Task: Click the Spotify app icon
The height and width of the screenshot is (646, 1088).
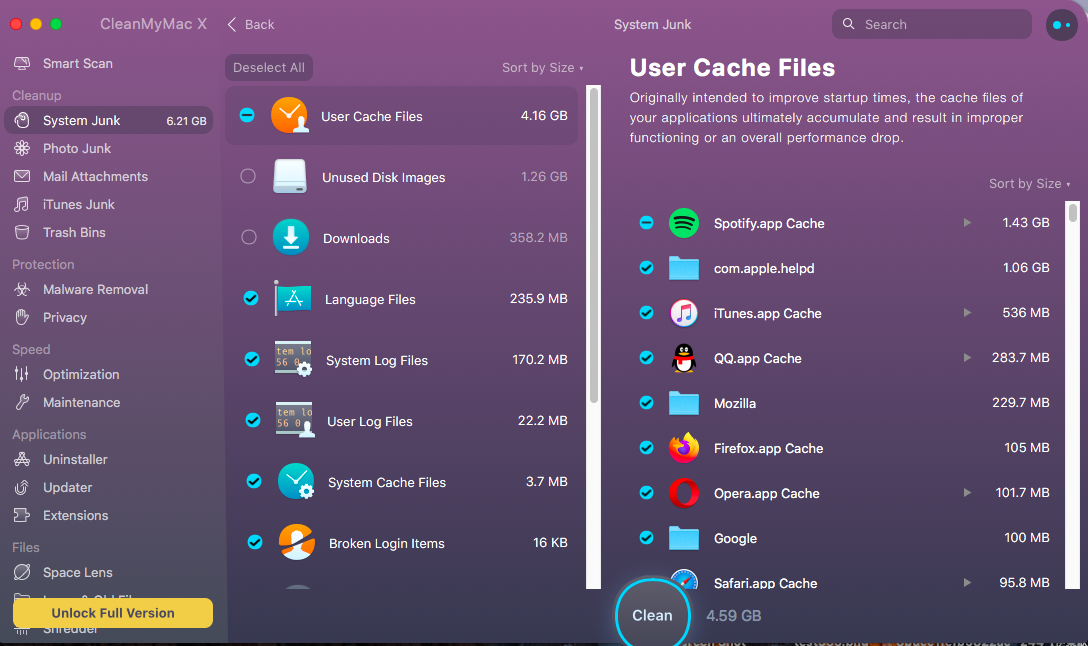Action: pos(683,223)
